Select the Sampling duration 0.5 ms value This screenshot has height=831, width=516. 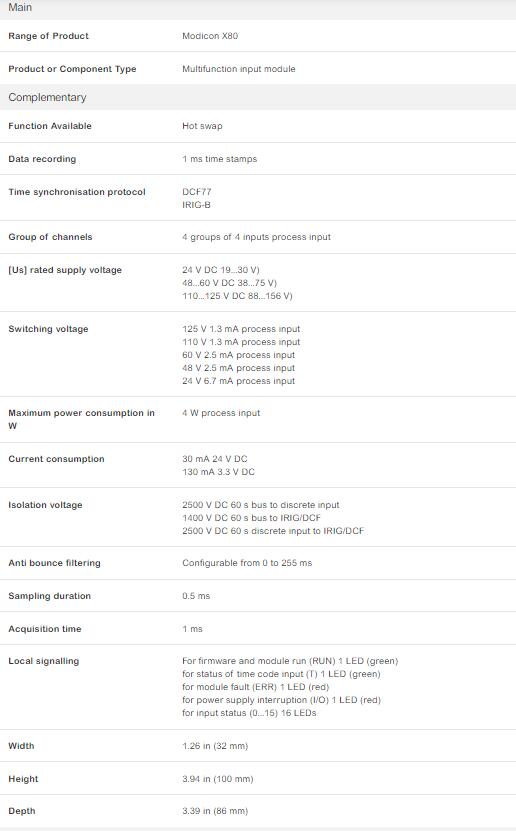tap(196, 596)
